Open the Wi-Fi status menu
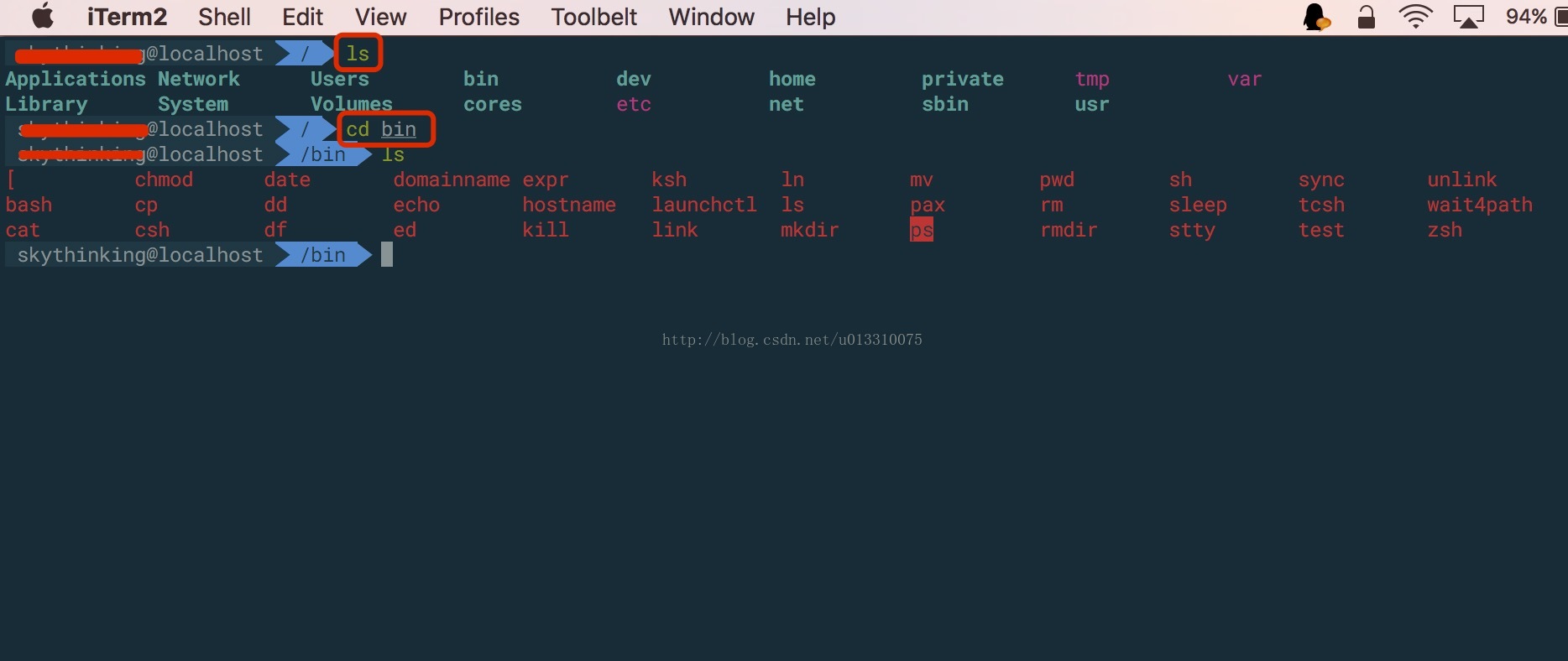The width and height of the screenshot is (1568, 661). 1415,17
